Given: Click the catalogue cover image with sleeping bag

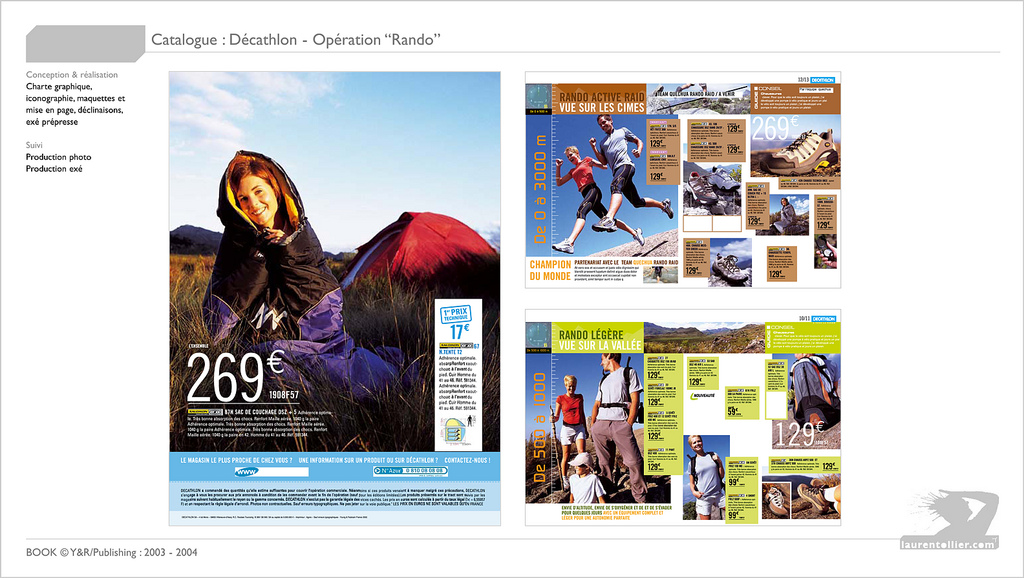Looking at the screenshot, I should point(334,298).
